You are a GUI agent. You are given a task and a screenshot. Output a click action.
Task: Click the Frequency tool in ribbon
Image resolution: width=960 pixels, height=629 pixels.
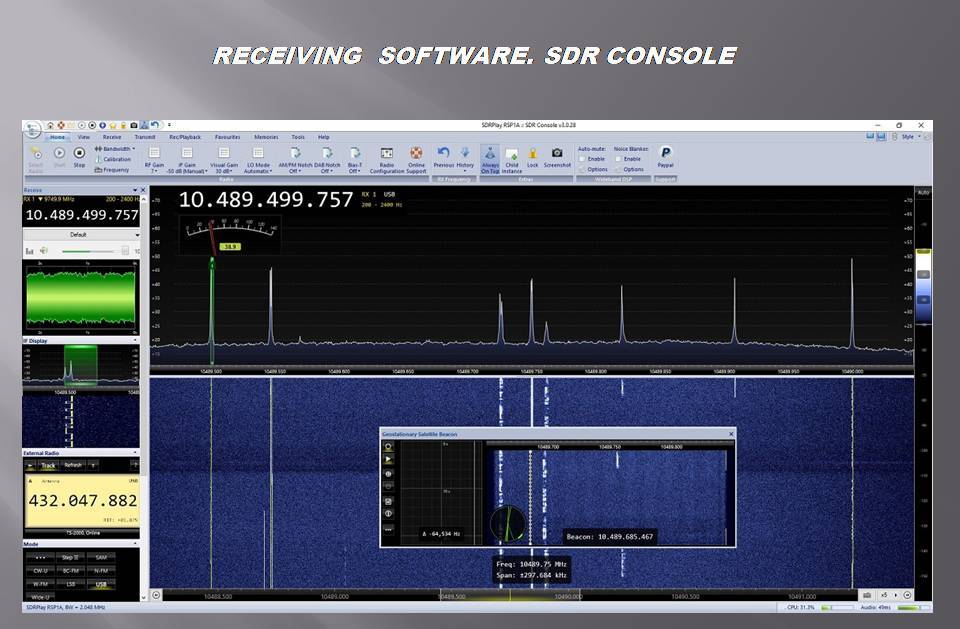[x=112, y=170]
